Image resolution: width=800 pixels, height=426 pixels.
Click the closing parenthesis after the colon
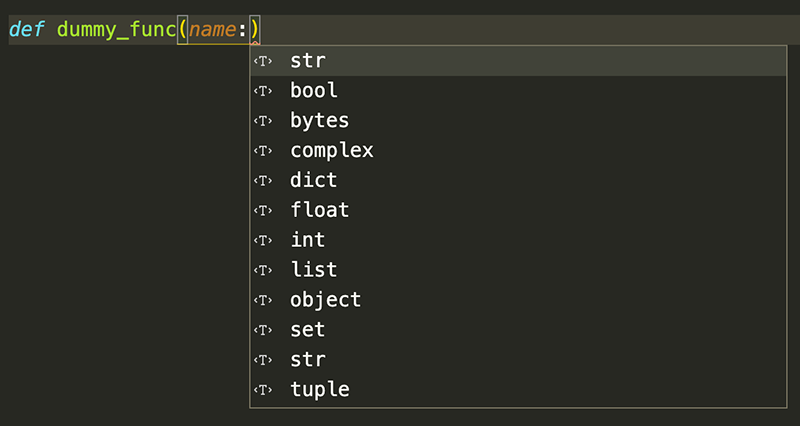(255, 30)
